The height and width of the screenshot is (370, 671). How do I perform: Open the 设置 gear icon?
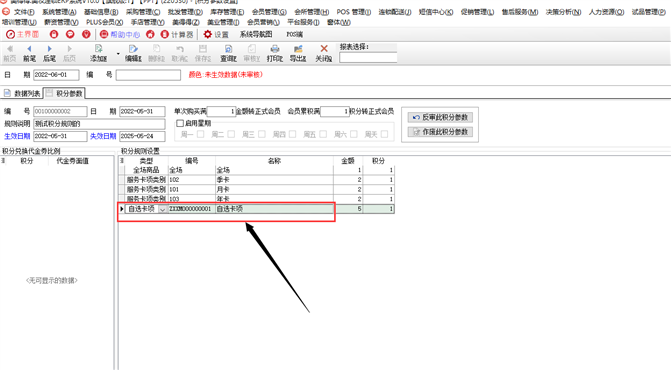[x=208, y=34]
